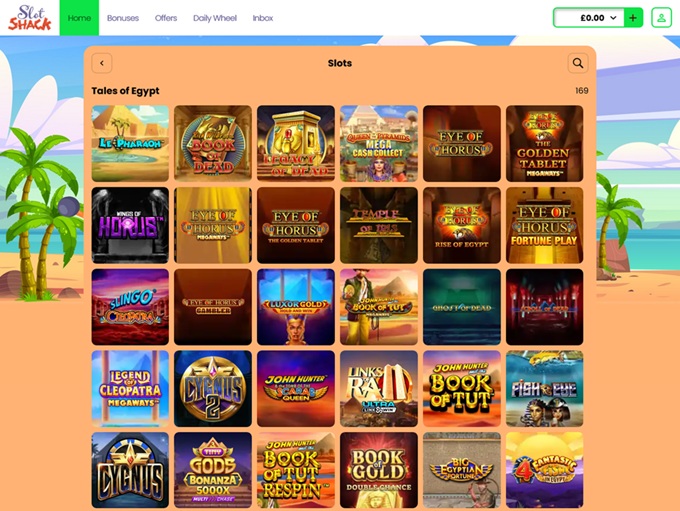Launch Eye of Horus Fortune Play
The image size is (680, 511).
point(544,225)
